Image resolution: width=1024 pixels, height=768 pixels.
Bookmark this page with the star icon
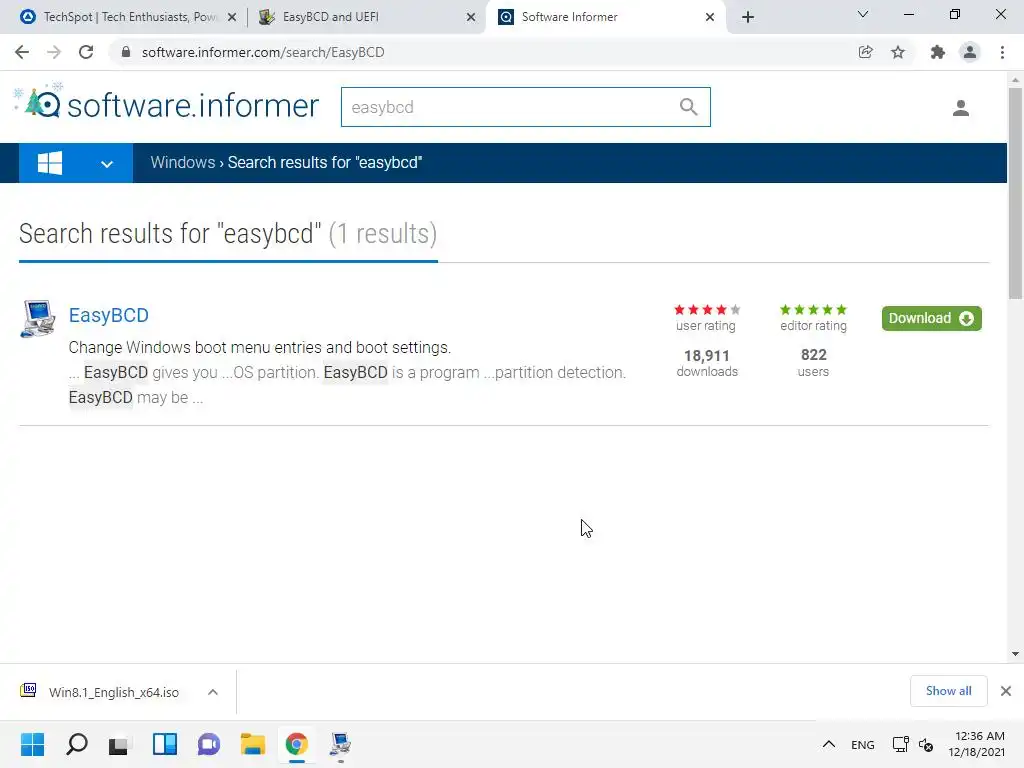[x=898, y=52]
